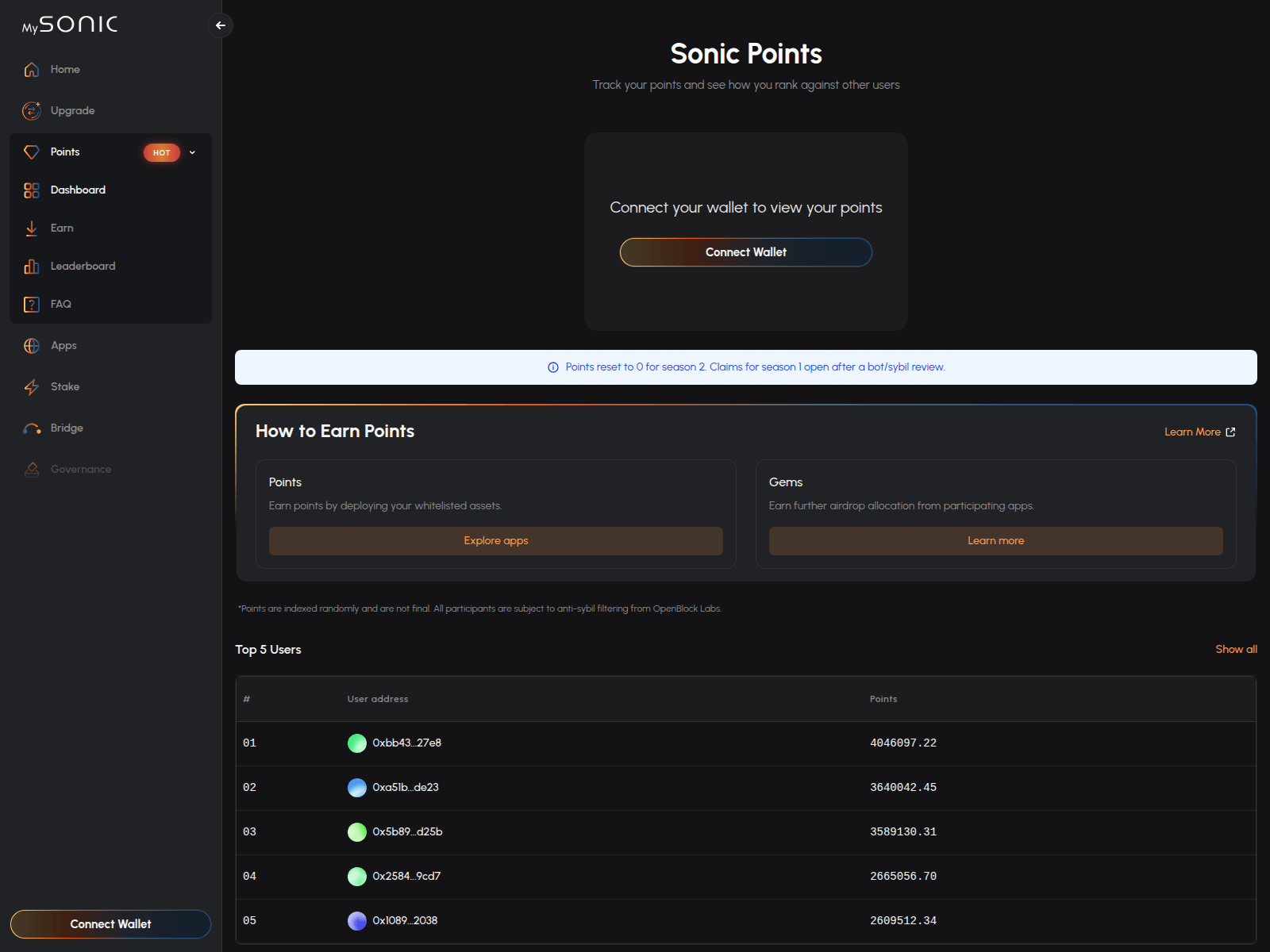Viewport: 1270px width, 952px height.
Task: Click points value 4046097.22
Action: pos(903,743)
